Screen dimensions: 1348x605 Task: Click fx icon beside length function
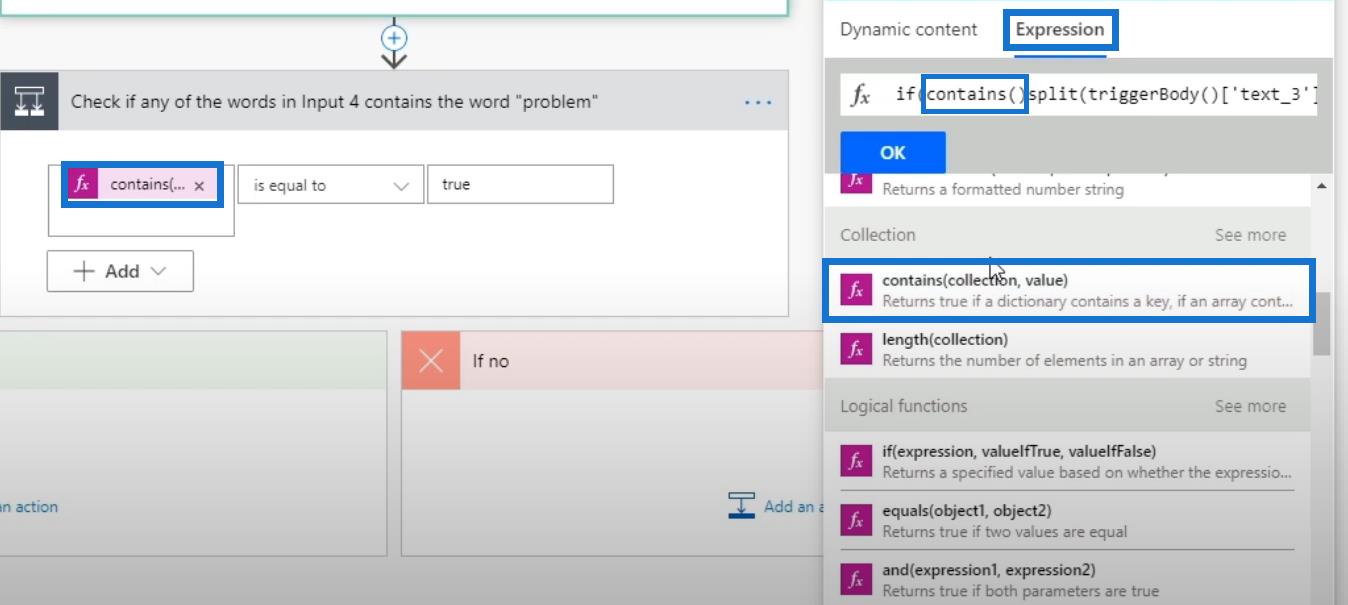pyautogui.click(x=856, y=350)
